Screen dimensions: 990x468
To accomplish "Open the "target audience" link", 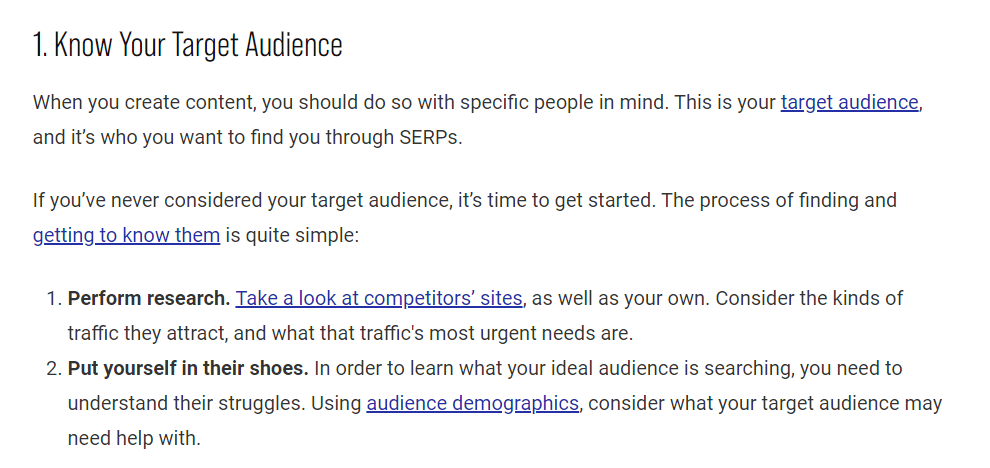I will coord(849,102).
